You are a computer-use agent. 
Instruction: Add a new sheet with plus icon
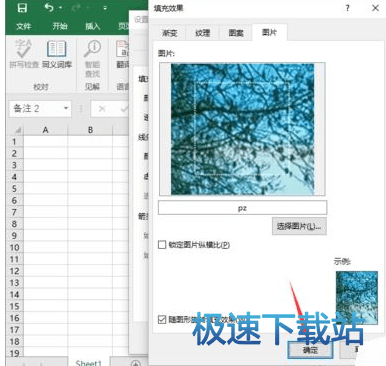click(x=135, y=363)
